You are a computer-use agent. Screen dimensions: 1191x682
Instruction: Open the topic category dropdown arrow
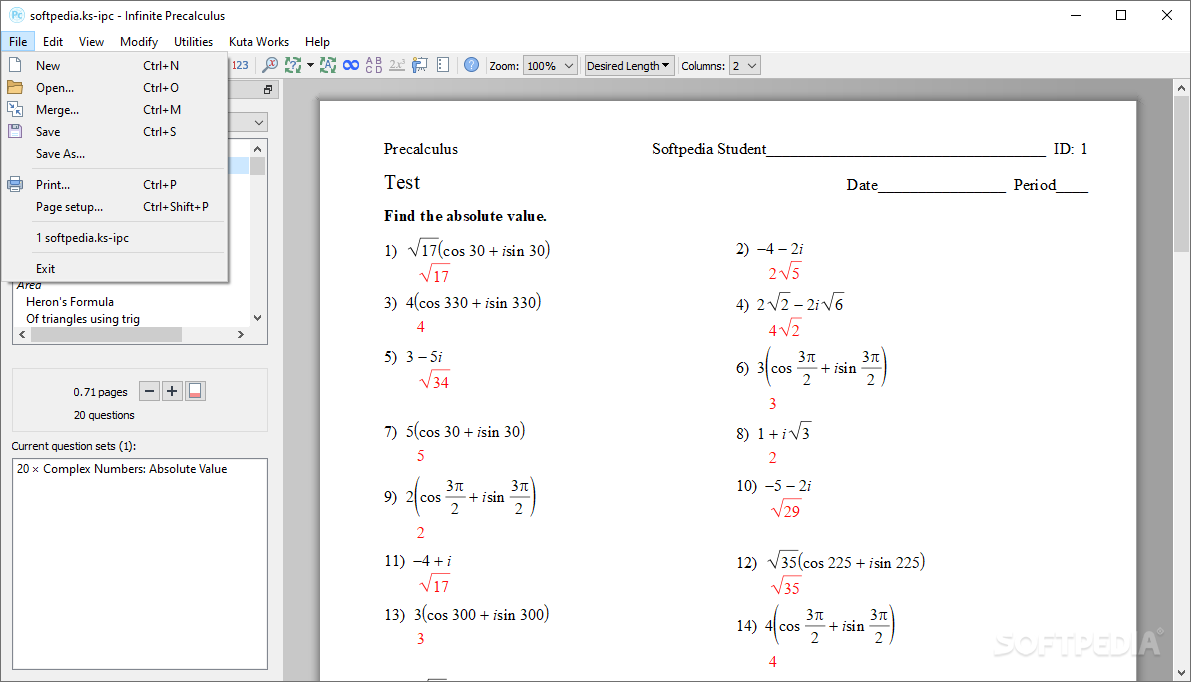point(259,122)
